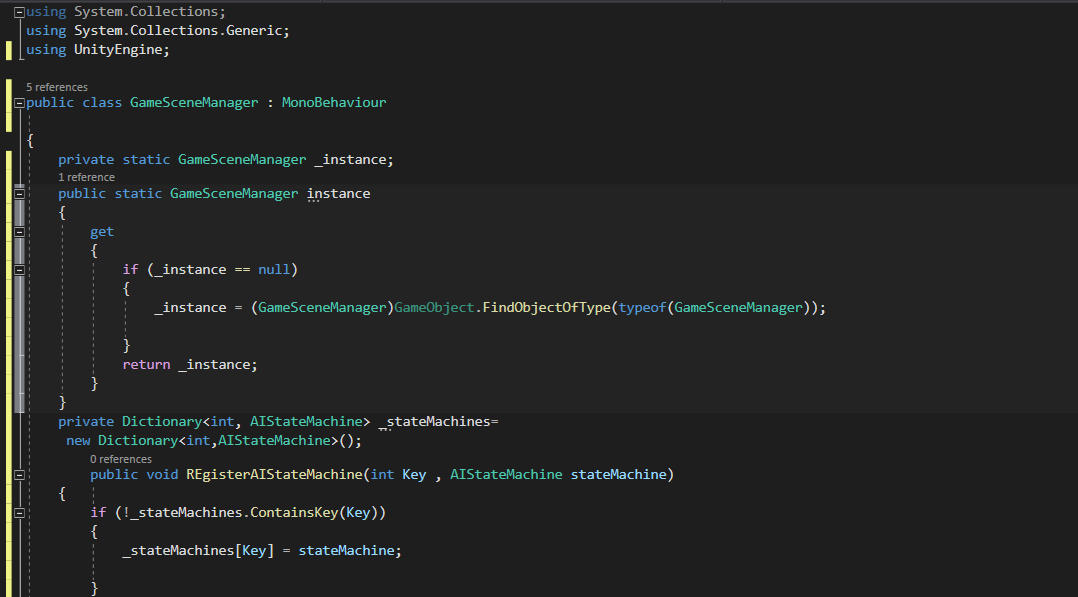Click the 'MonoBehaviour' base class name
This screenshot has height=597, width=1078.
pyautogui.click(x=333, y=102)
